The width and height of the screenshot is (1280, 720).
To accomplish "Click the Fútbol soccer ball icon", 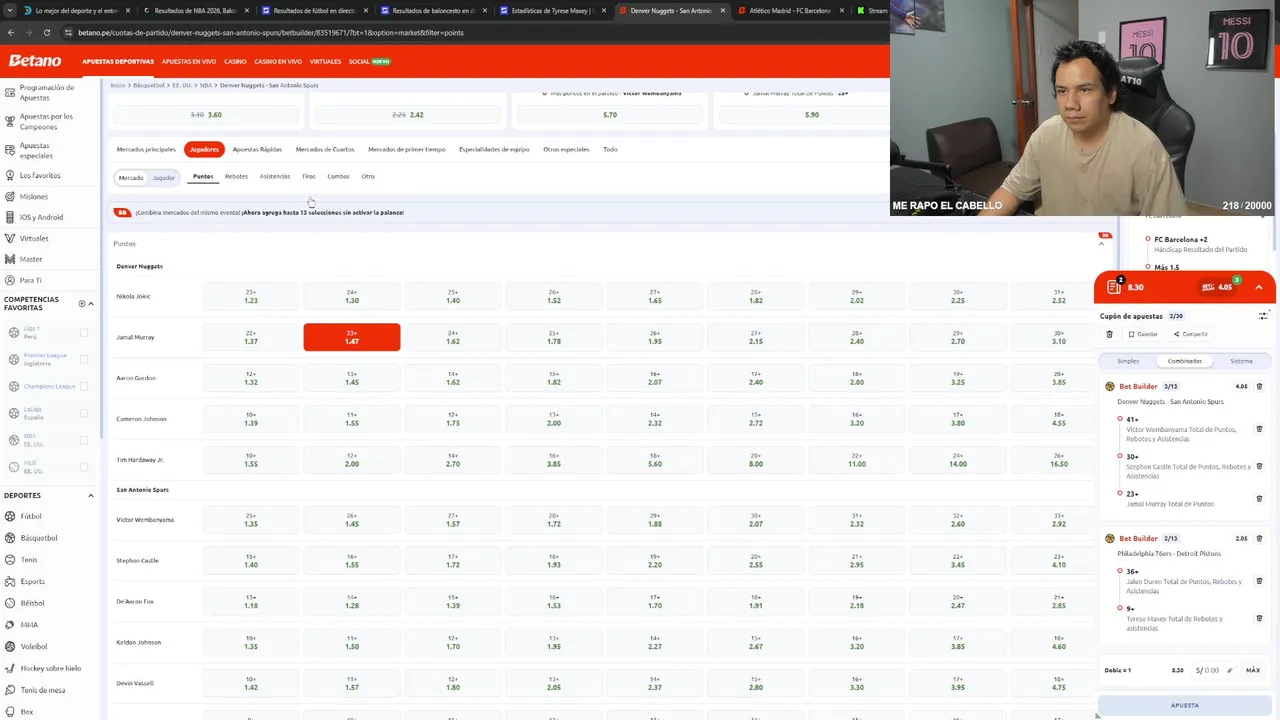I will (10, 516).
